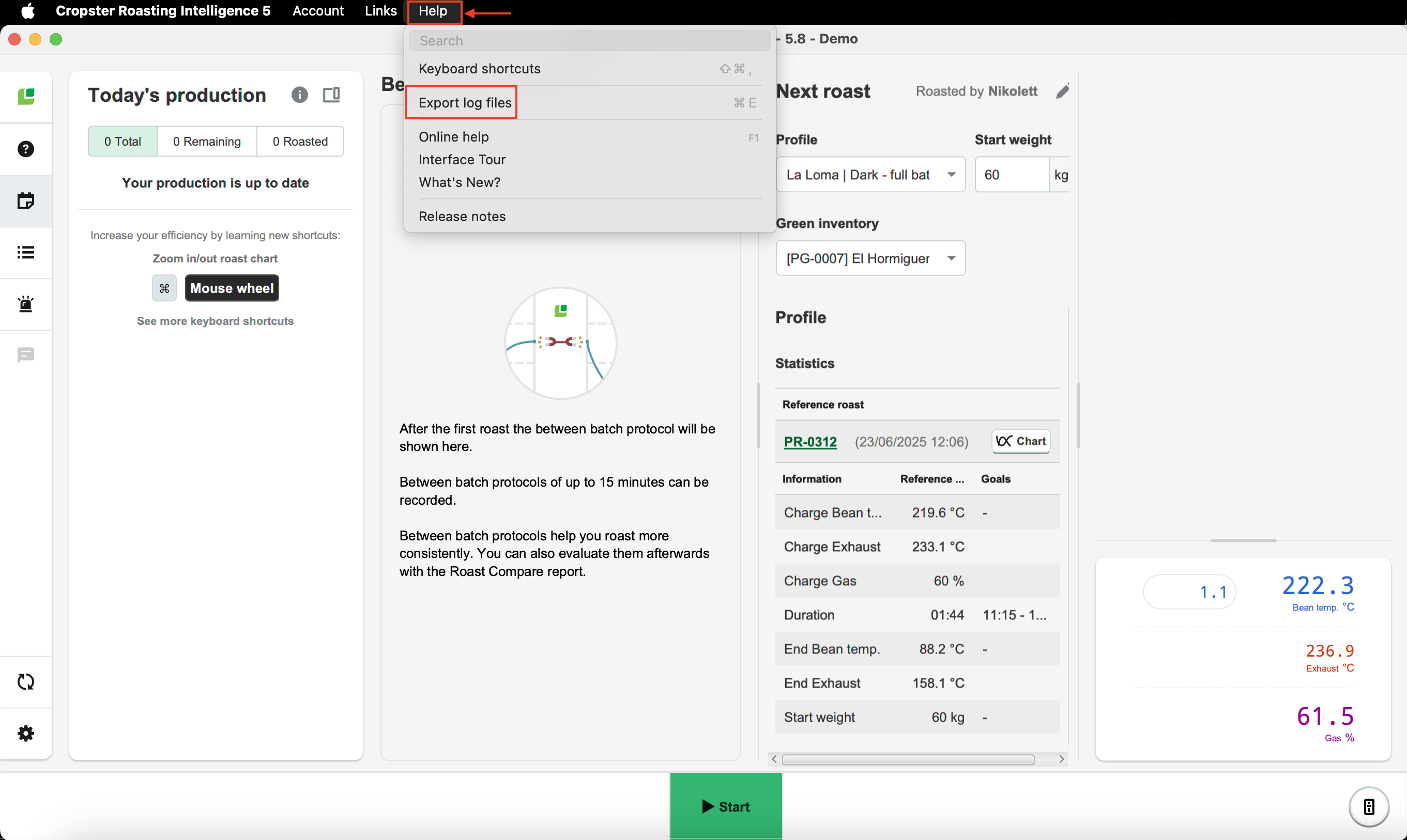Image resolution: width=1407 pixels, height=840 pixels.
Task: Open the comments sidebar icon
Action: [26, 355]
